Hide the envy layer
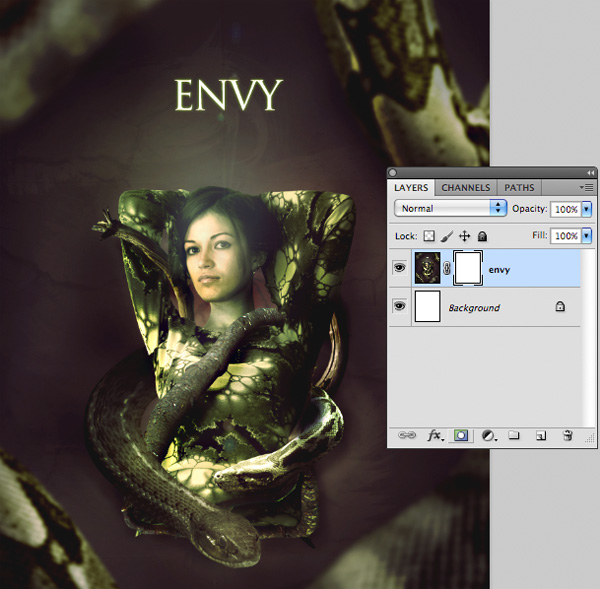This screenshot has width=600, height=589. (x=399, y=268)
